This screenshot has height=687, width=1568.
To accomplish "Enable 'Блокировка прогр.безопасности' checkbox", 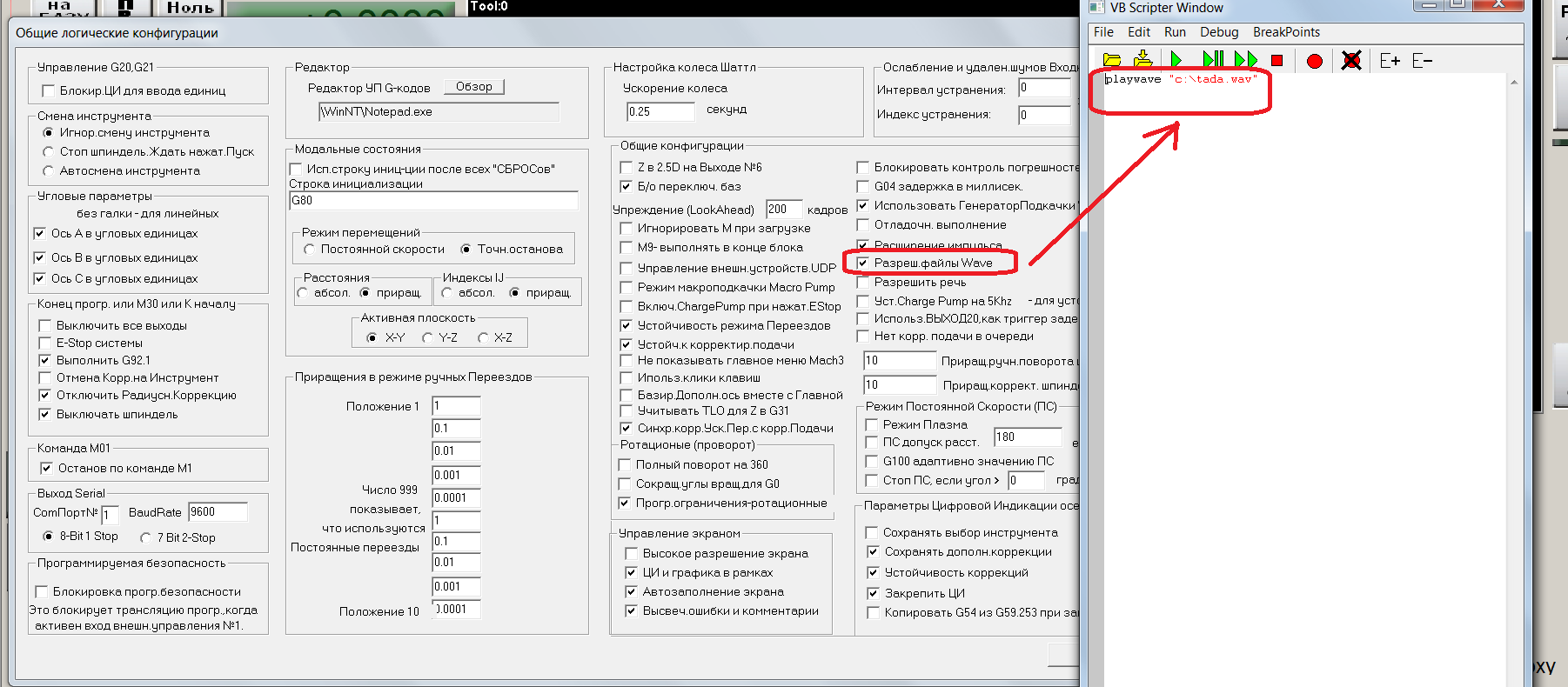I will coord(41,591).
